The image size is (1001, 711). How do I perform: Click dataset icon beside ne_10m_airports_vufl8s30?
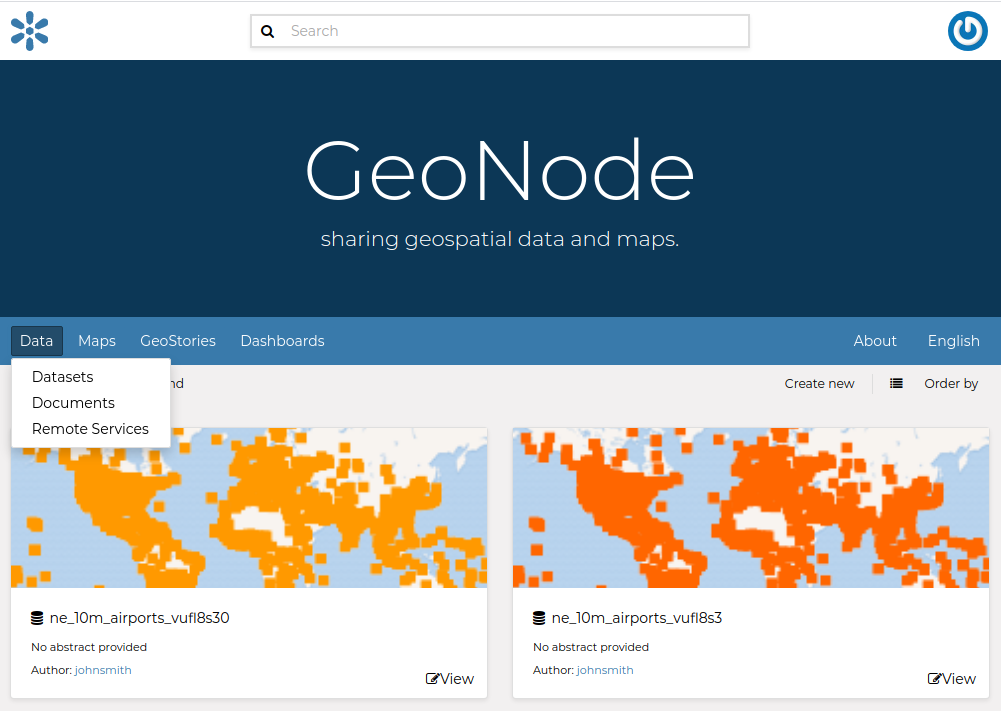coord(37,618)
